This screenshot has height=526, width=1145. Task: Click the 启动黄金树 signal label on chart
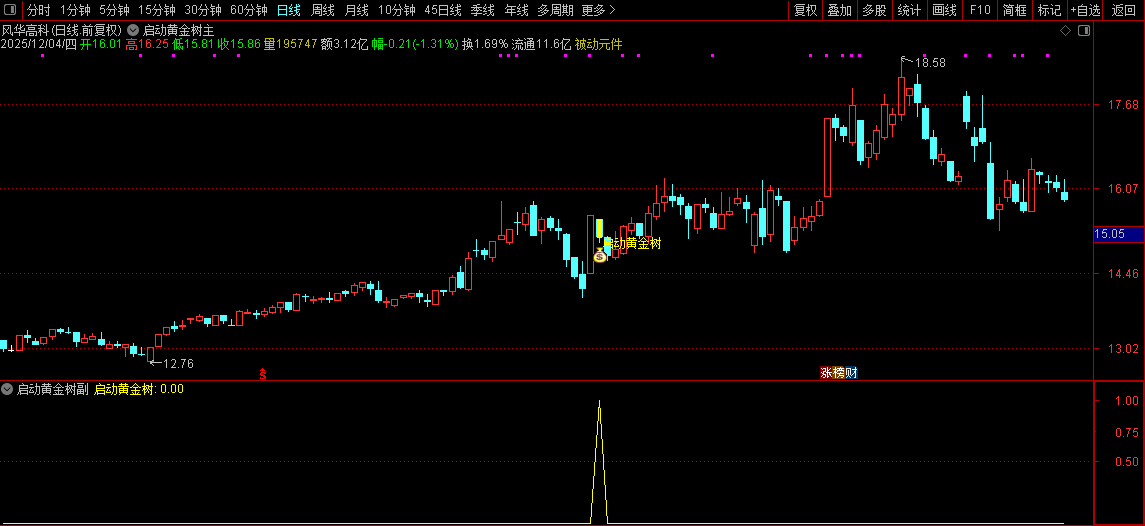(632, 243)
